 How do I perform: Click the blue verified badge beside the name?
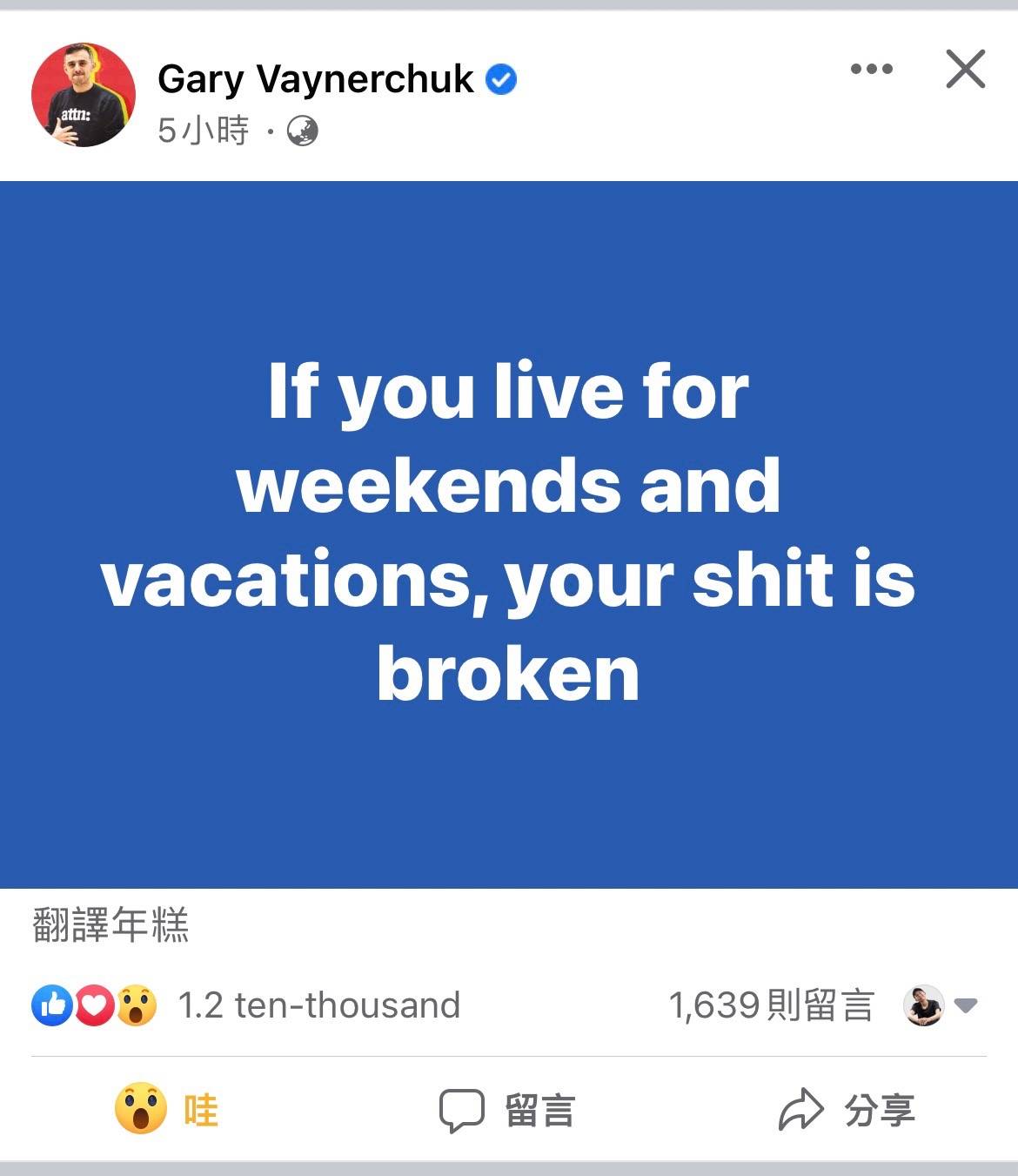click(x=501, y=79)
